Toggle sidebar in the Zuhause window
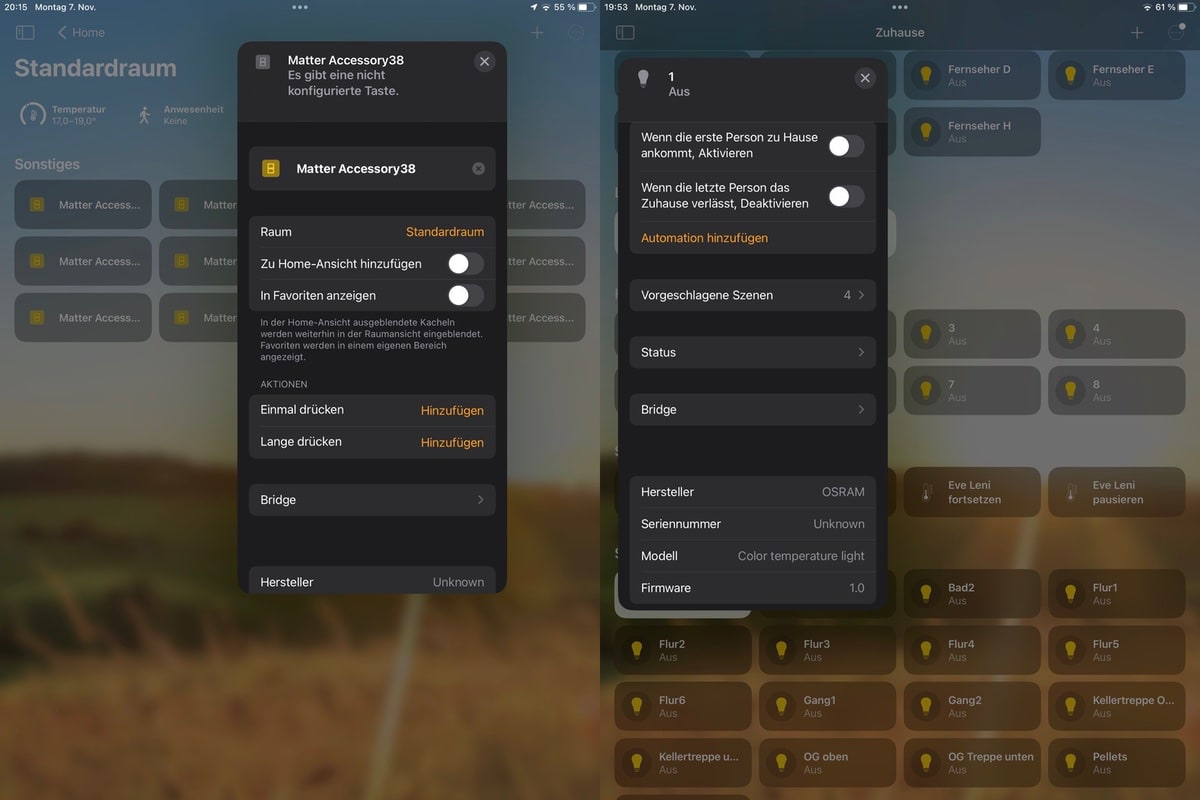This screenshot has height=800, width=1200. [x=625, y=33]
